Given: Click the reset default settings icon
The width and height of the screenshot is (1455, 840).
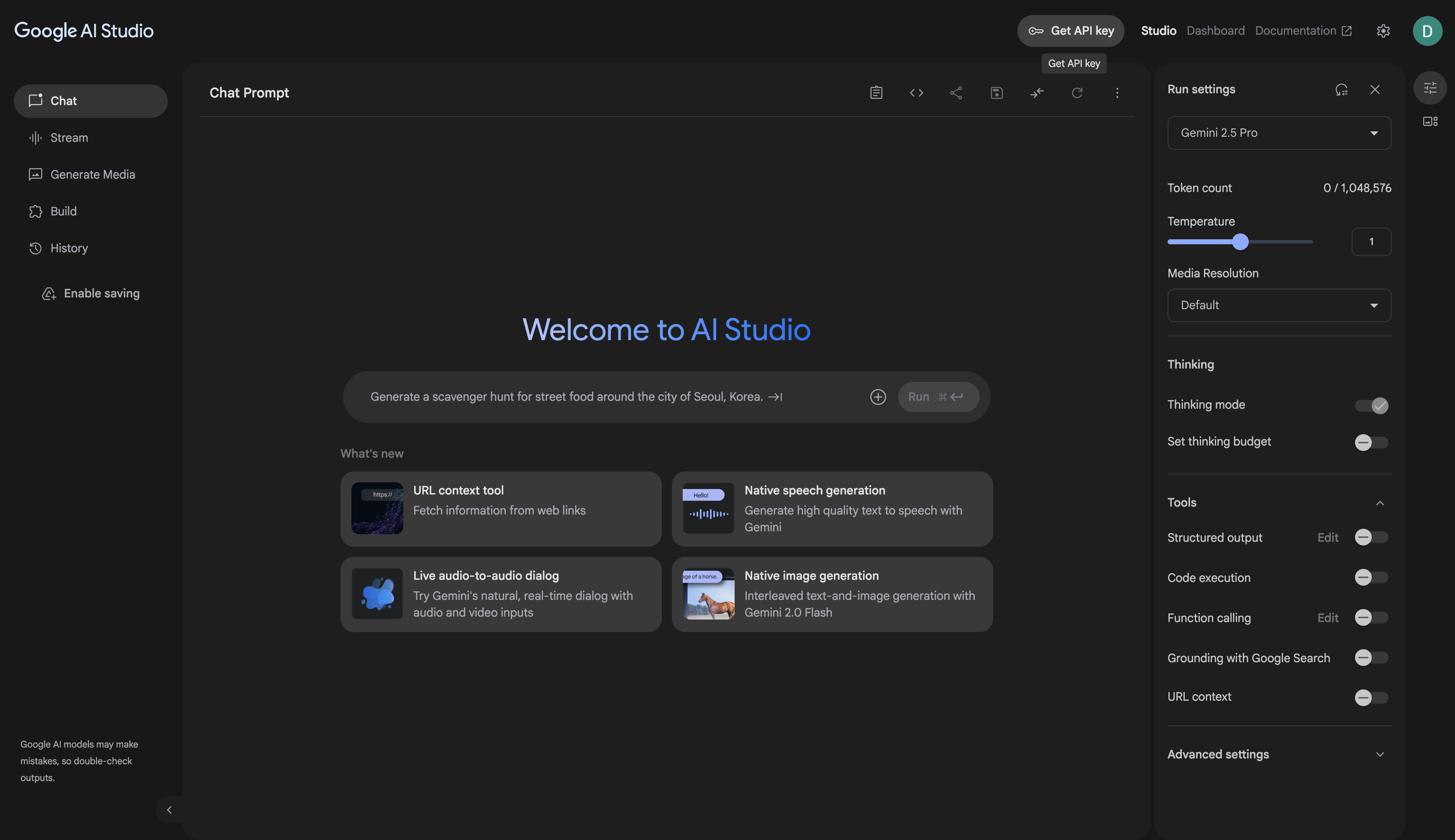Looking at the screenshot, I should [x=1341, y=90].
